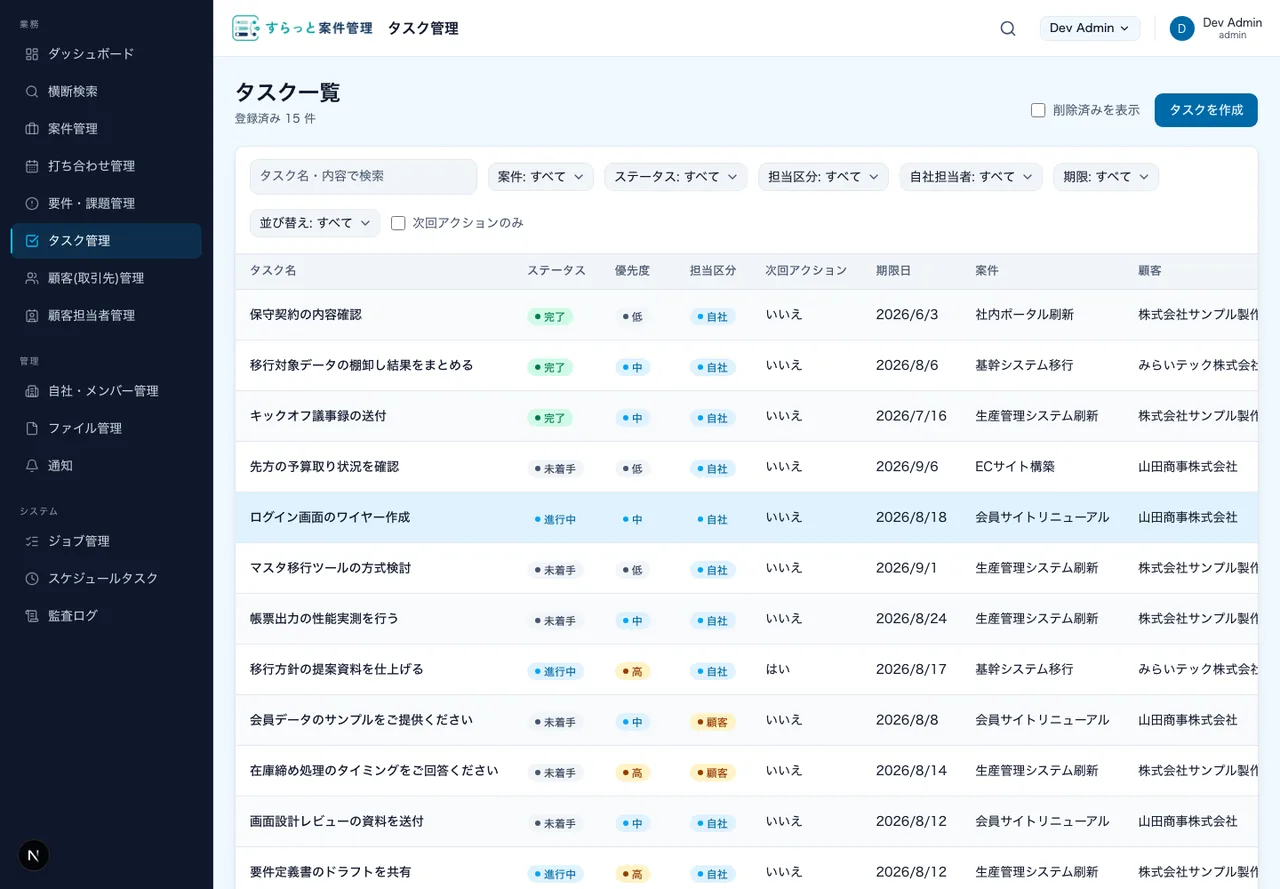
Task: Click the round N badge at bottom left
Action: 34,855
